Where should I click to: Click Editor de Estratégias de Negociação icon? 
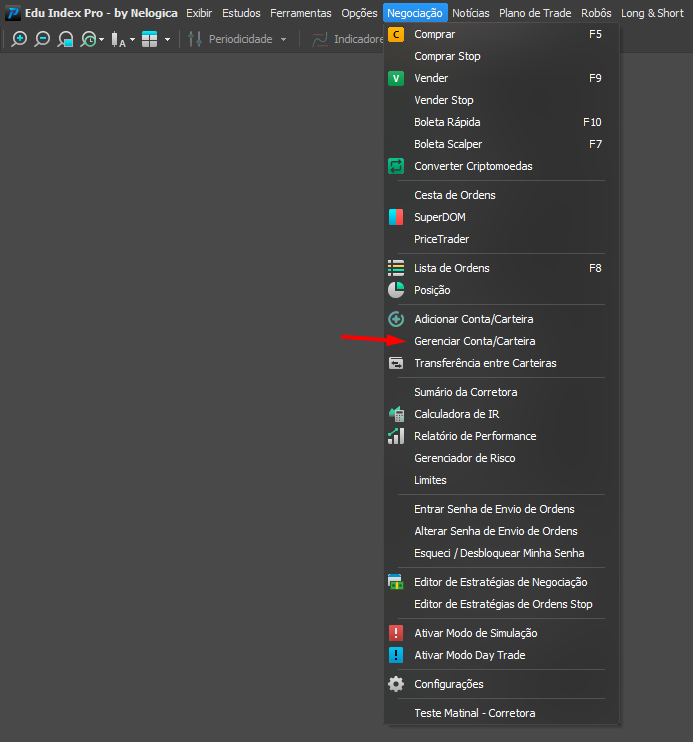(x=396, y=582)
